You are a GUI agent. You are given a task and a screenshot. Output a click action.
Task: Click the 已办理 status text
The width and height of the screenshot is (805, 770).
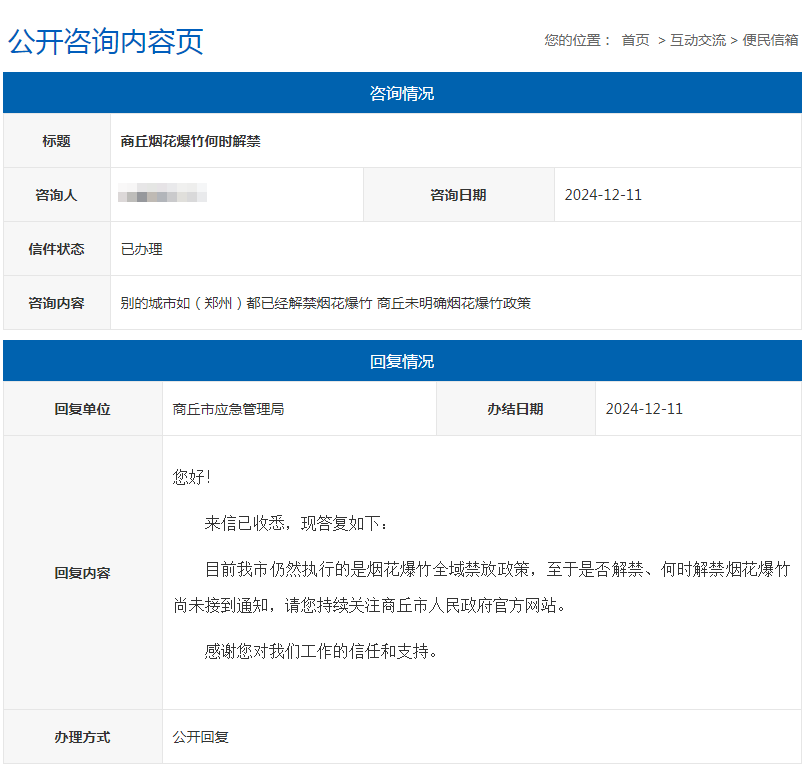(x=141, y=249)
